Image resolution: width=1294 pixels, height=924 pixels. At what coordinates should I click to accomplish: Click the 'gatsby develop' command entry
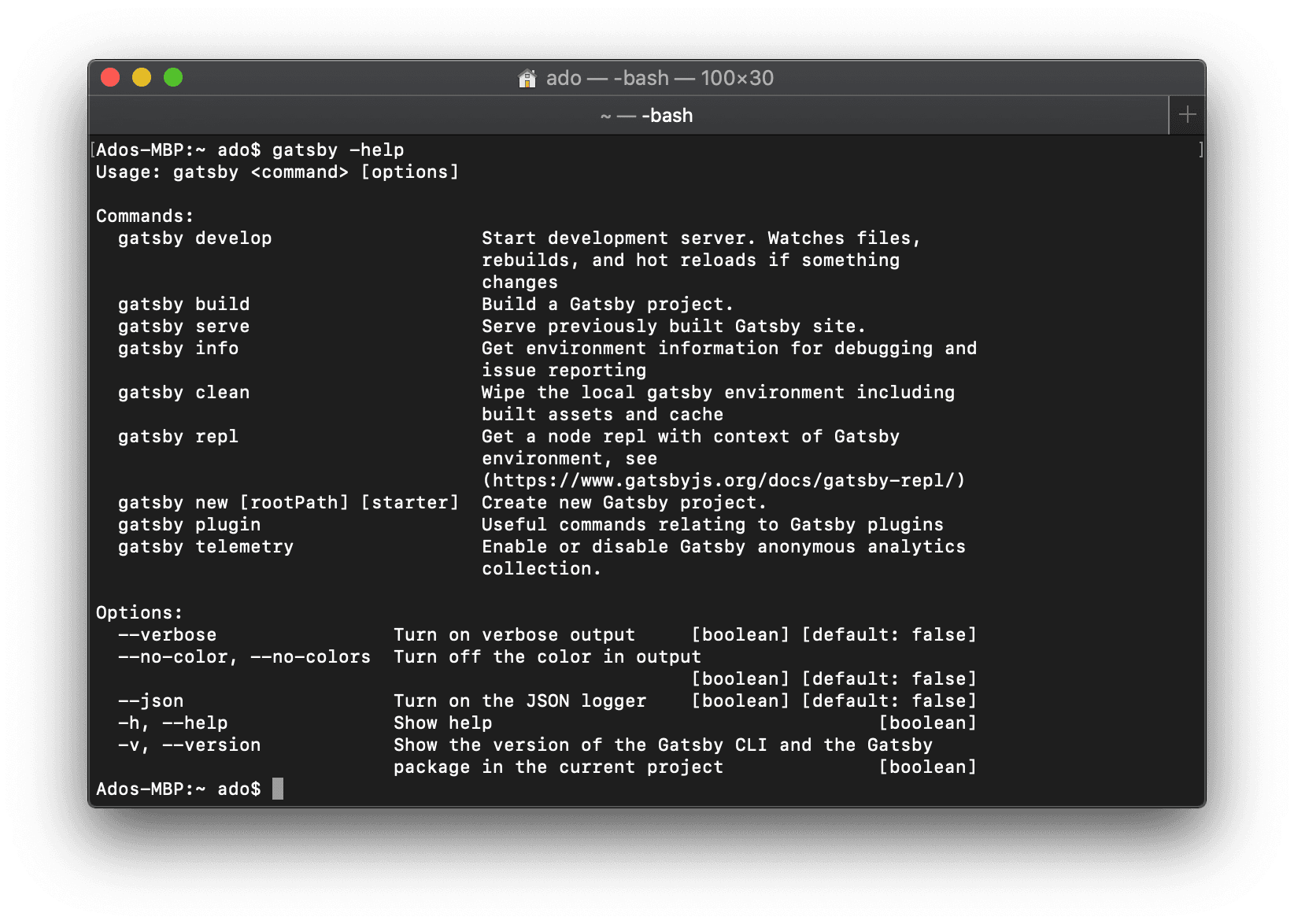coord(194,238)
